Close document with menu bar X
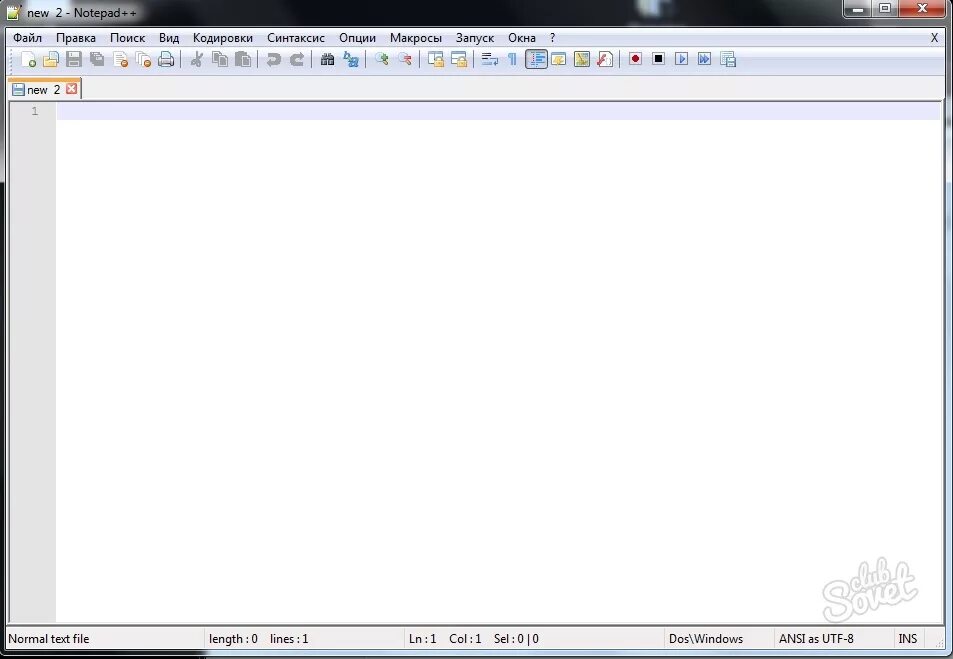 935,38
